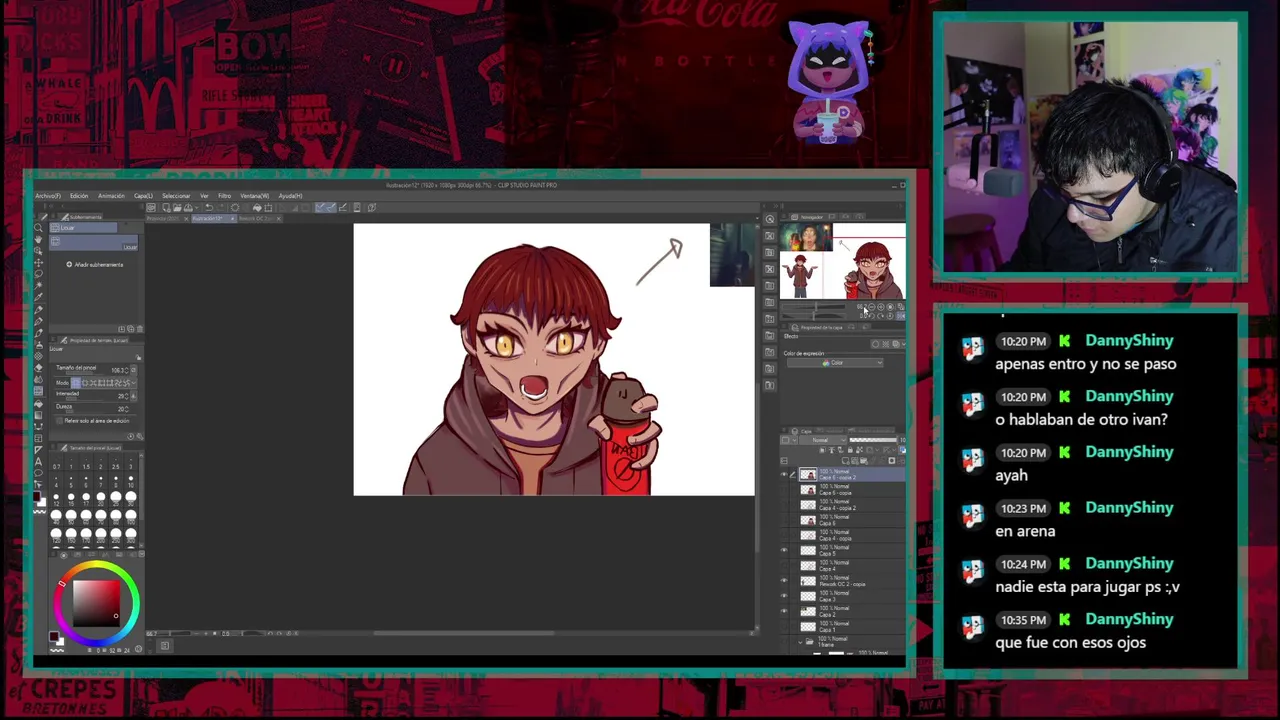This screenshot has width=1280, height=720.
Task: Select the Pencil tool
Action: (38, 321)
